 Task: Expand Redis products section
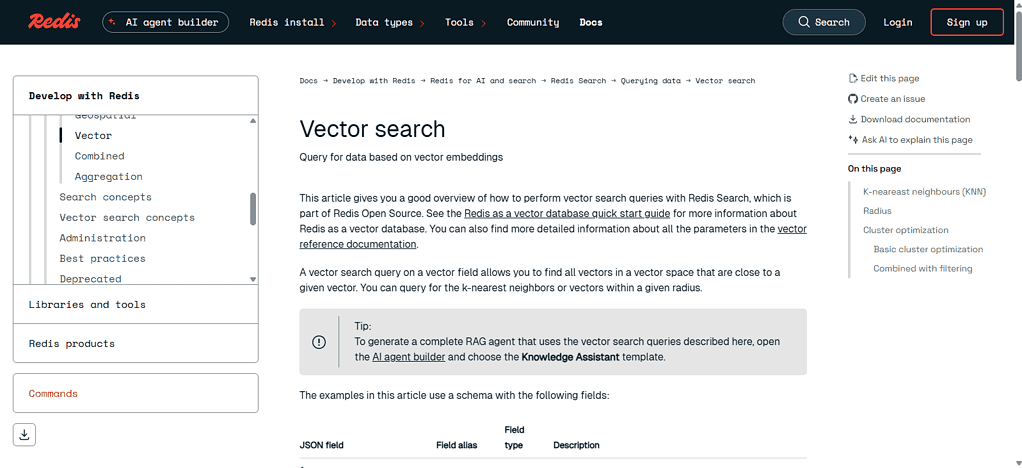click(136, 344)
